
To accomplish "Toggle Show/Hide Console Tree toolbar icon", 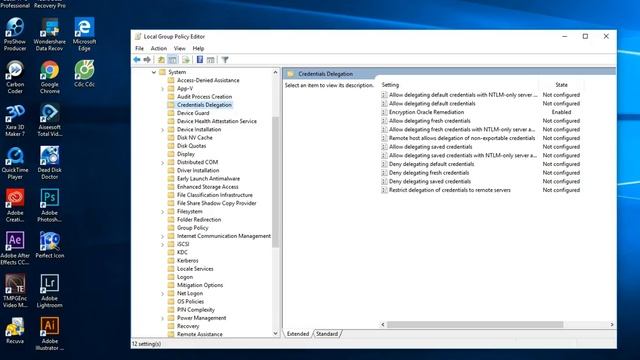I will (x=173, y=60).
